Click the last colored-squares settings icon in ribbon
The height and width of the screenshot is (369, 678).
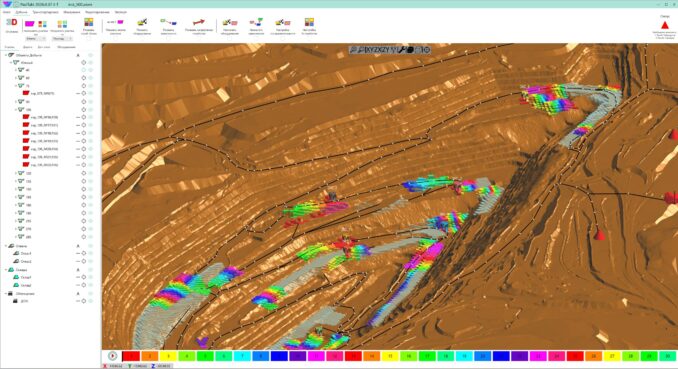coord(309,22)
